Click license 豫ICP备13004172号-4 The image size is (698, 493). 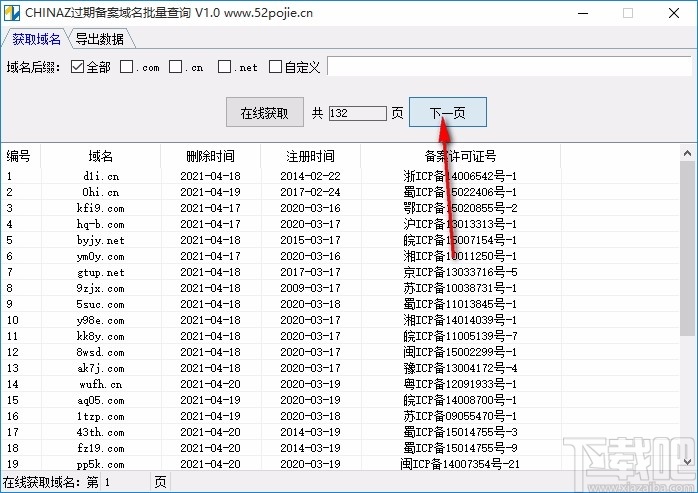[x=460, y=368]
